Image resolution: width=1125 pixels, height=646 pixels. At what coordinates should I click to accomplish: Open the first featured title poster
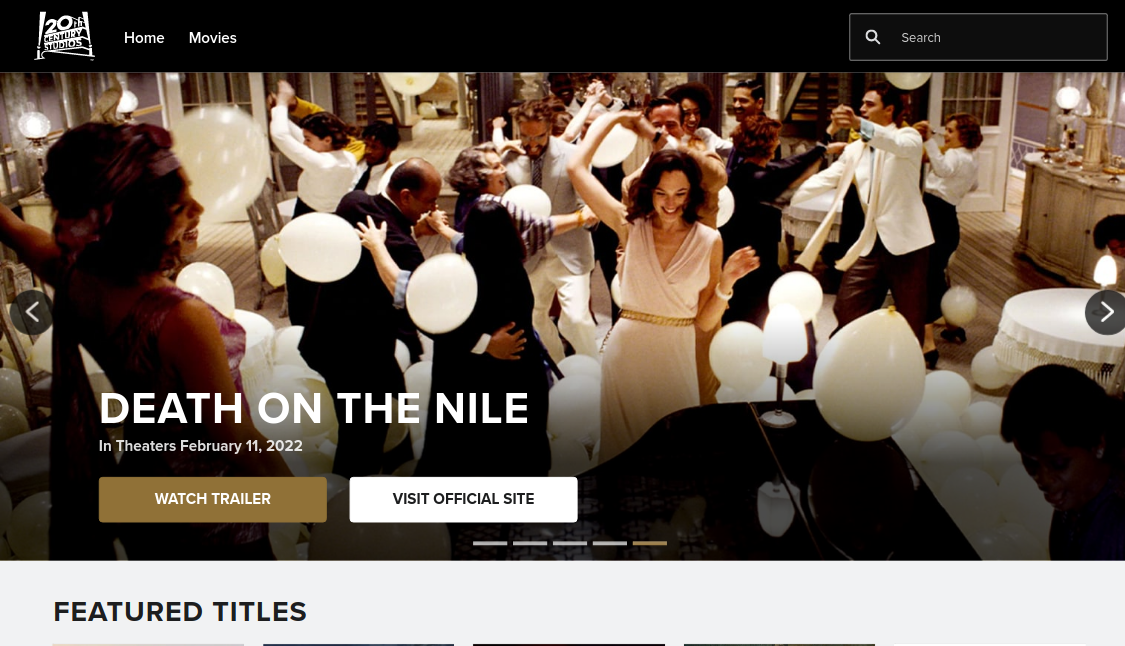149,645
